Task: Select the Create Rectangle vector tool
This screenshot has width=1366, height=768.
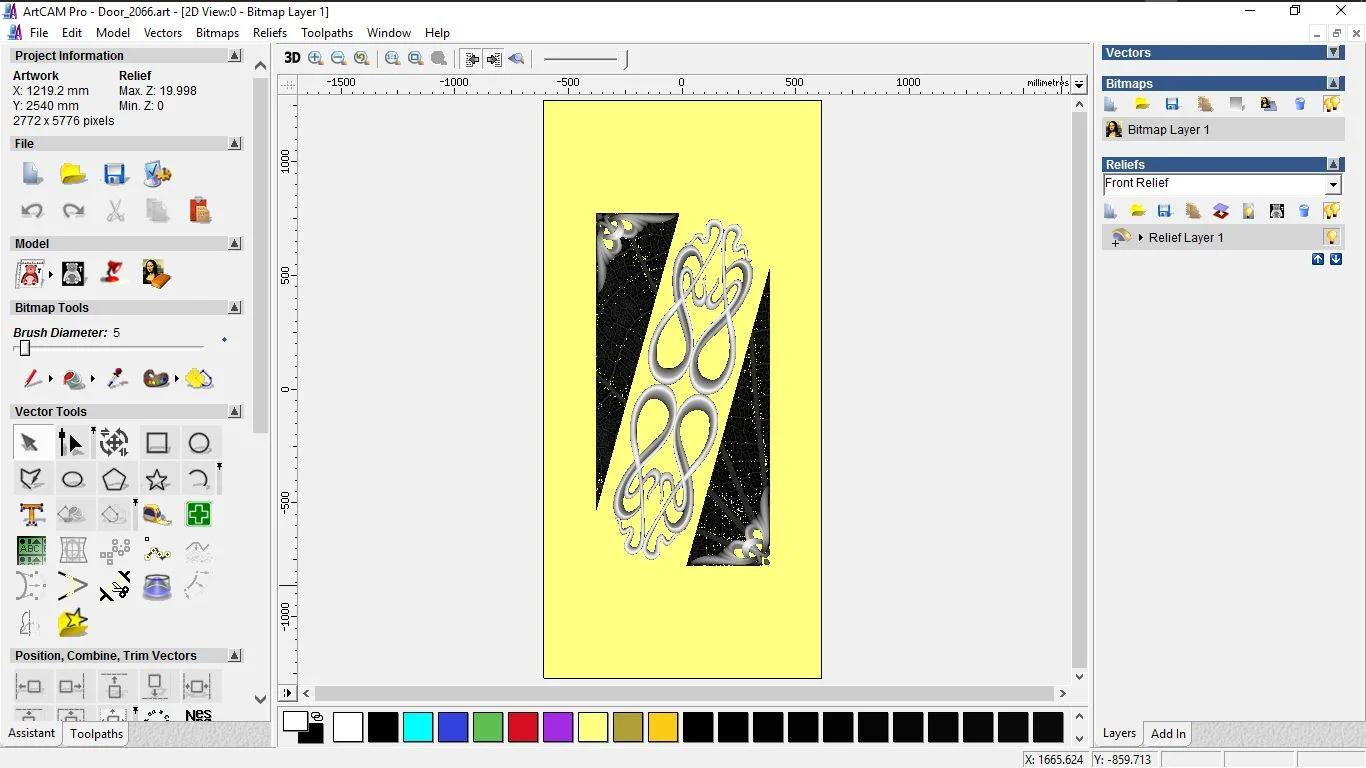Action: (157, 442)
